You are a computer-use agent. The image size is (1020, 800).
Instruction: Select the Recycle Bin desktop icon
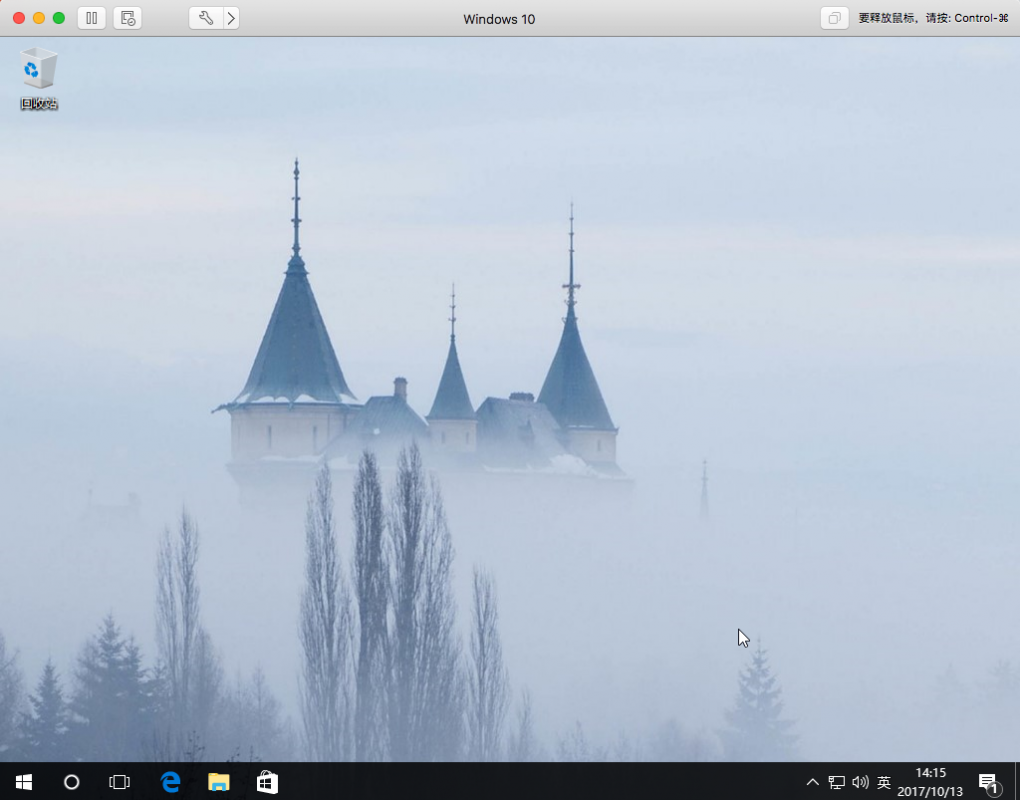coord(38,78)
